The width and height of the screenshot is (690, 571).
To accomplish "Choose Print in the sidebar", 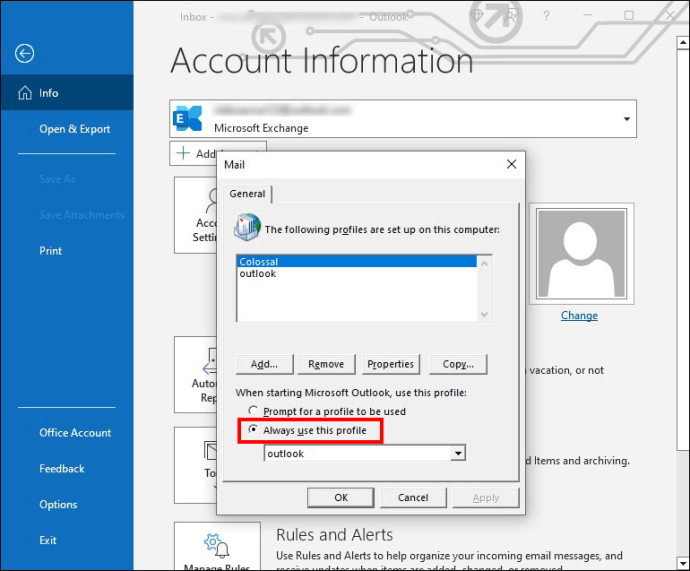I will [x=51, y=251].
